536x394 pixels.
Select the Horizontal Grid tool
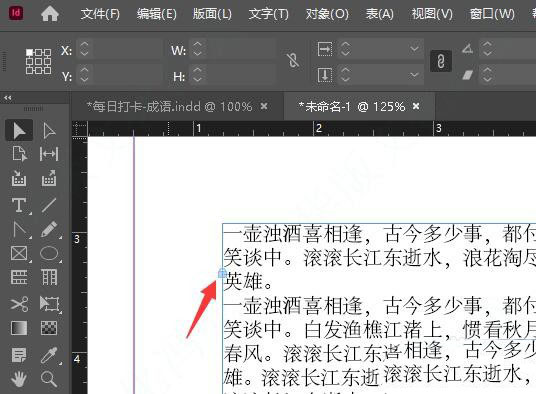coord(19,277)
